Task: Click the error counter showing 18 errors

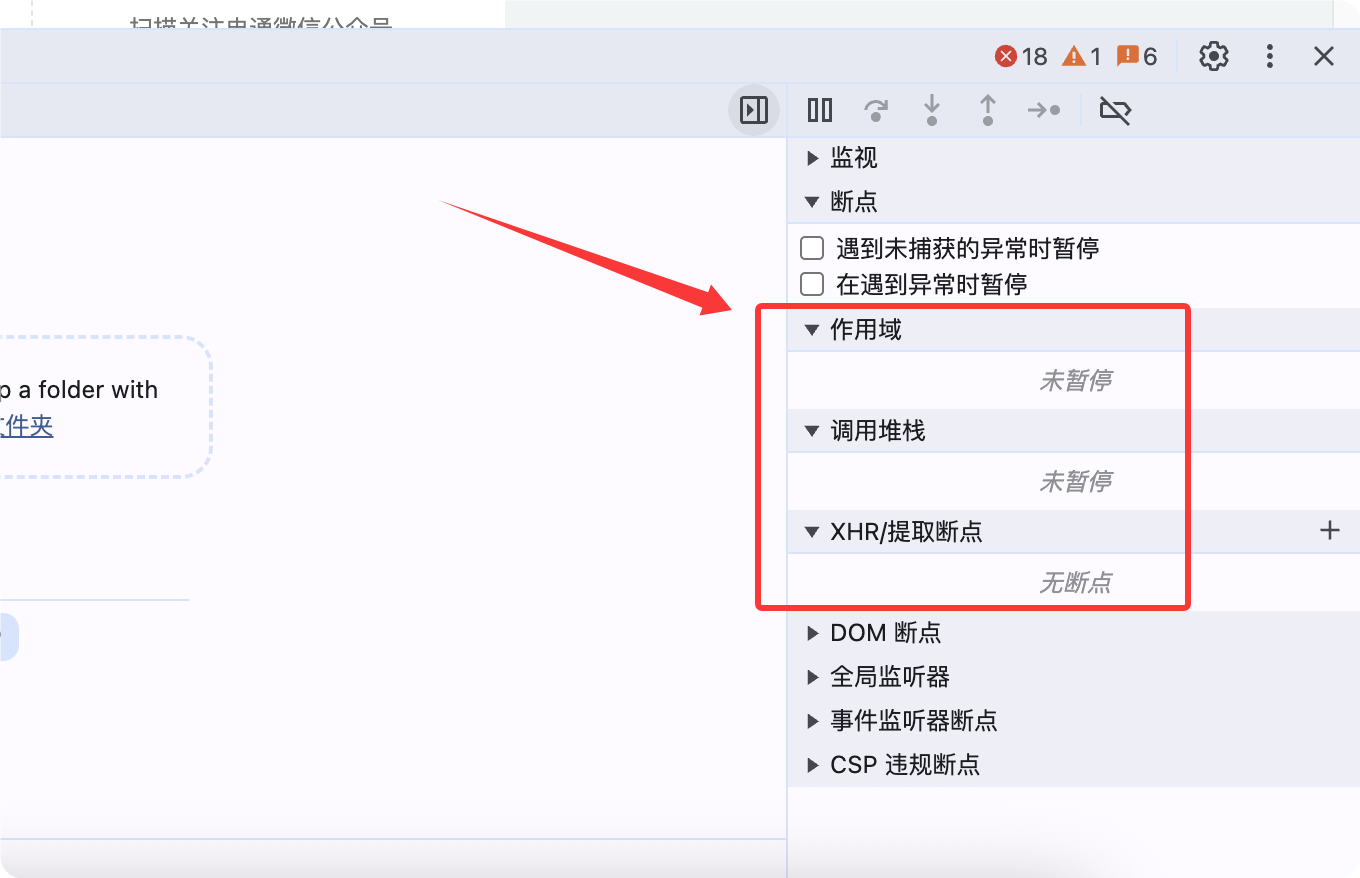Action: (1020, 56)
